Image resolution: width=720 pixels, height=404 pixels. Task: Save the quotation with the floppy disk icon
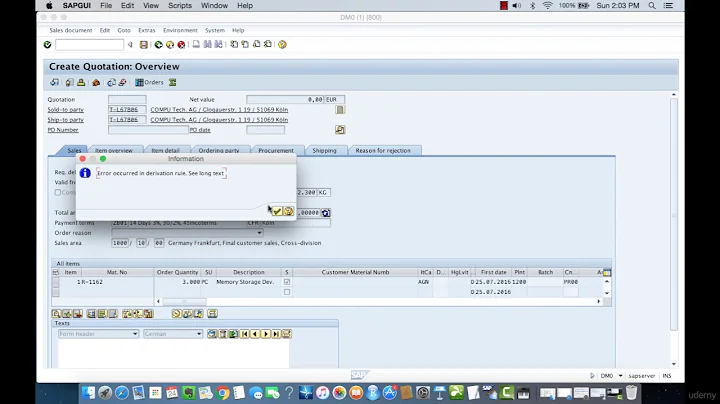pos(144,45)
